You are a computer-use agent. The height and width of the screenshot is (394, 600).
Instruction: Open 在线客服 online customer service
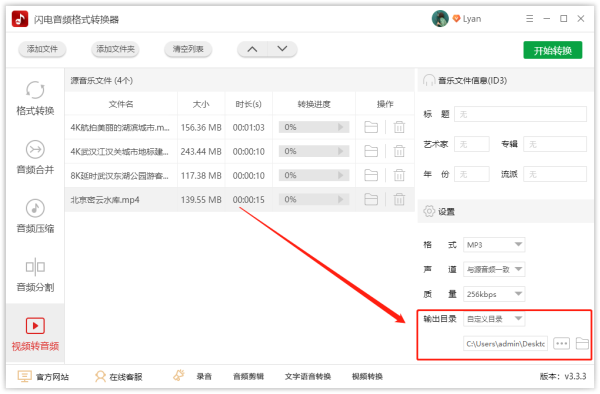pos(118,377)
